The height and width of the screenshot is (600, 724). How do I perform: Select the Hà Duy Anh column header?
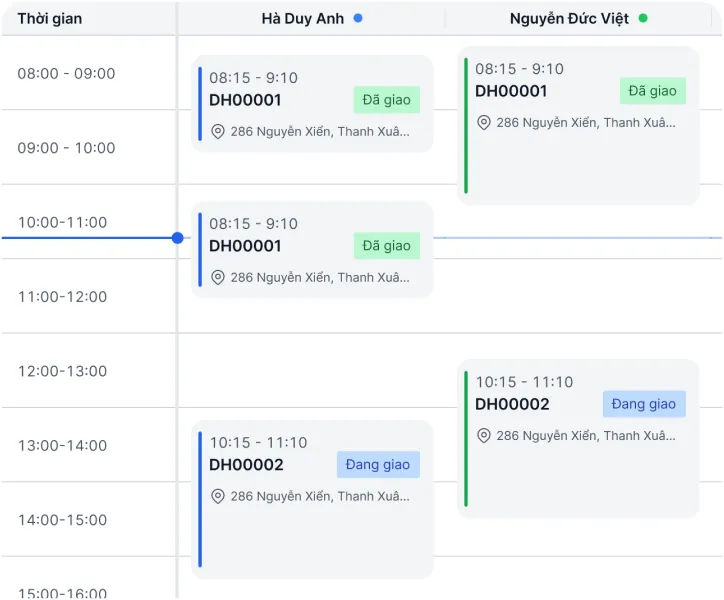click(x=303, y=19)
